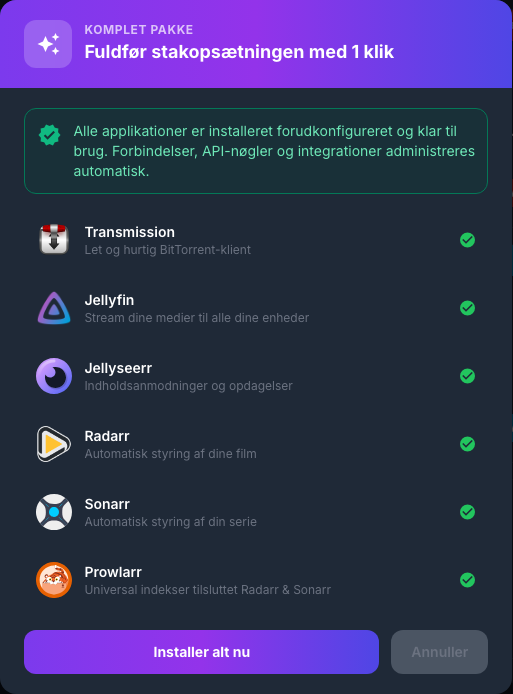Click the Prowlarr tiger icon
This screenshot has width=513, height=694.
(x=54, y=580)
